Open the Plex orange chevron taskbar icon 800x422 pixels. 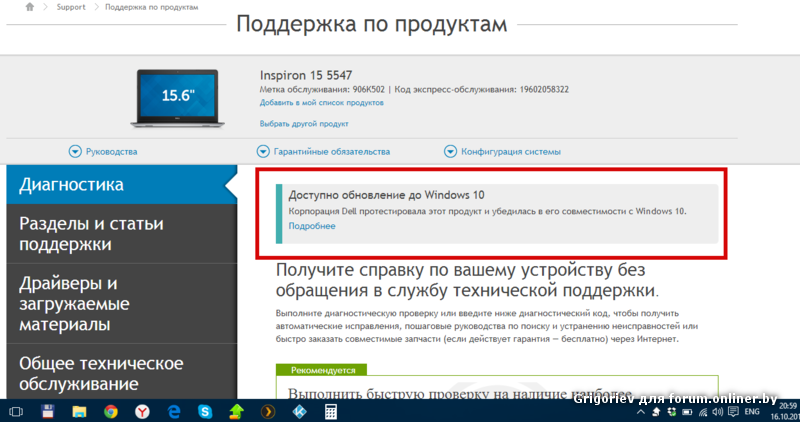click(x=268, y=411)
